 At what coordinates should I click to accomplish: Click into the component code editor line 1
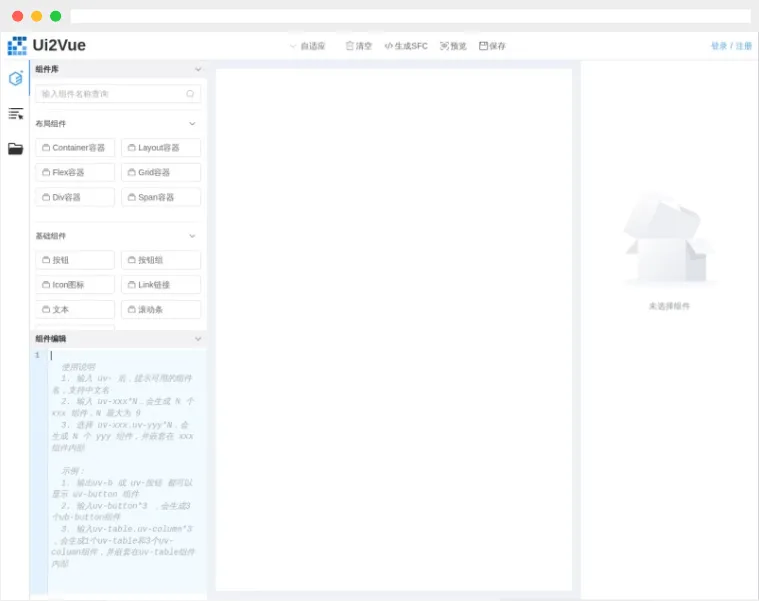[x=127, y=355]
